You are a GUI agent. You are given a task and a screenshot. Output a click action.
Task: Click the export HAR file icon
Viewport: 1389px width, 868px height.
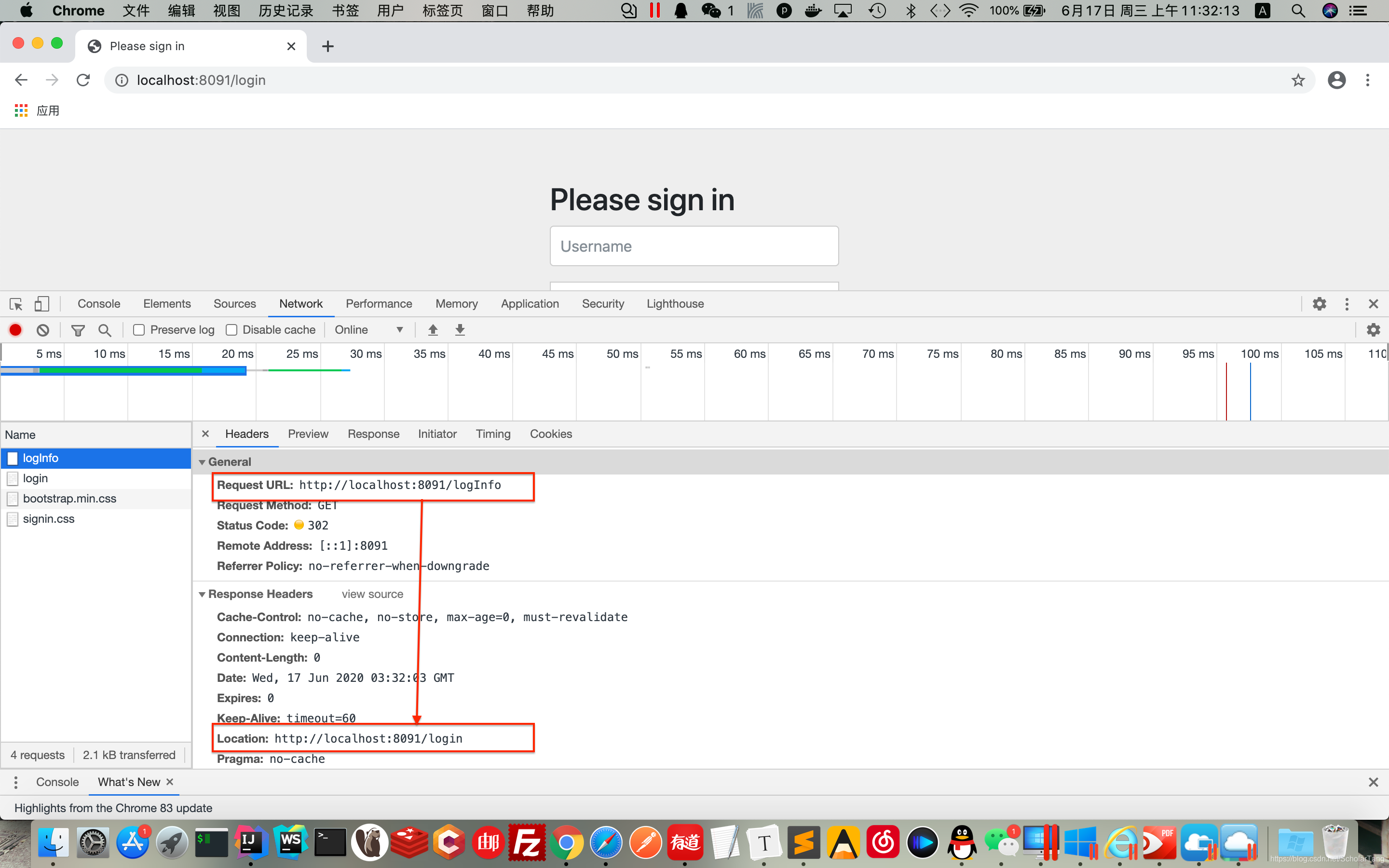(459, 329)
